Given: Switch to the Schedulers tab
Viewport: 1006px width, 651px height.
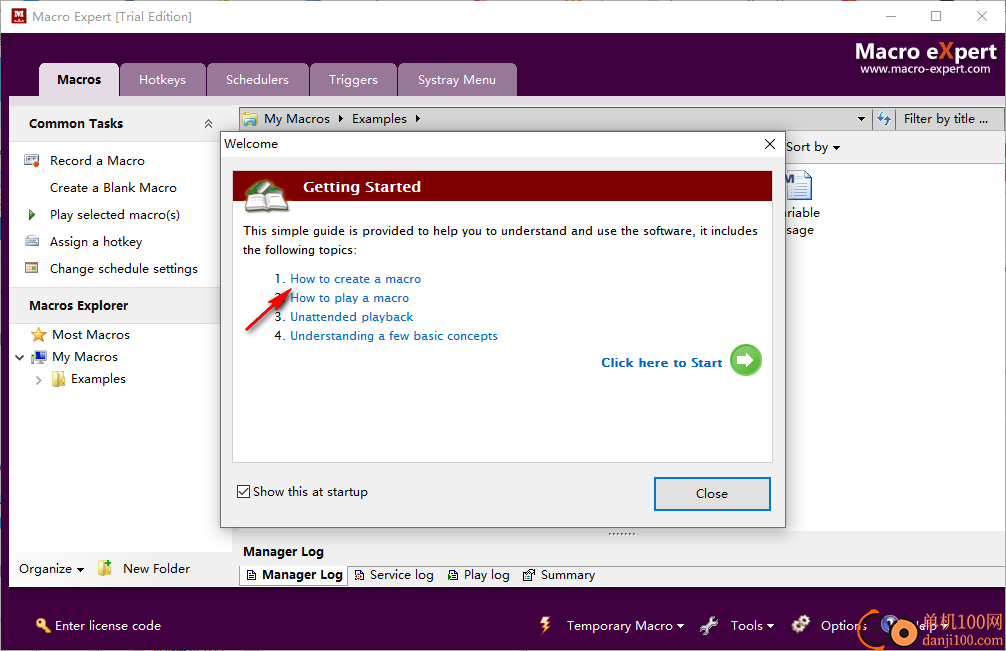Looking at the screenshot, I should 257,80.
